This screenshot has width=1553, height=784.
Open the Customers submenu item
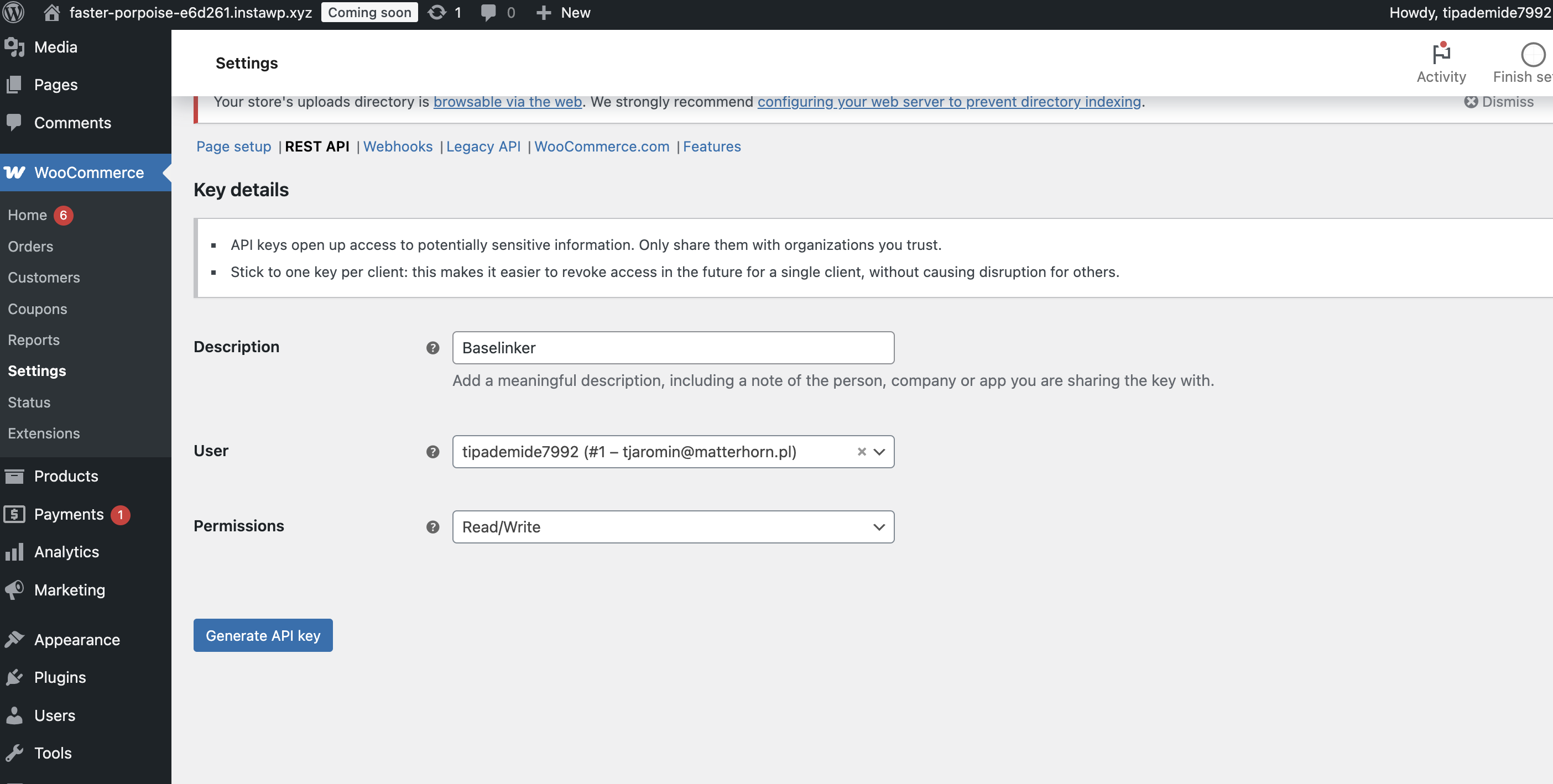pos(44,277)
